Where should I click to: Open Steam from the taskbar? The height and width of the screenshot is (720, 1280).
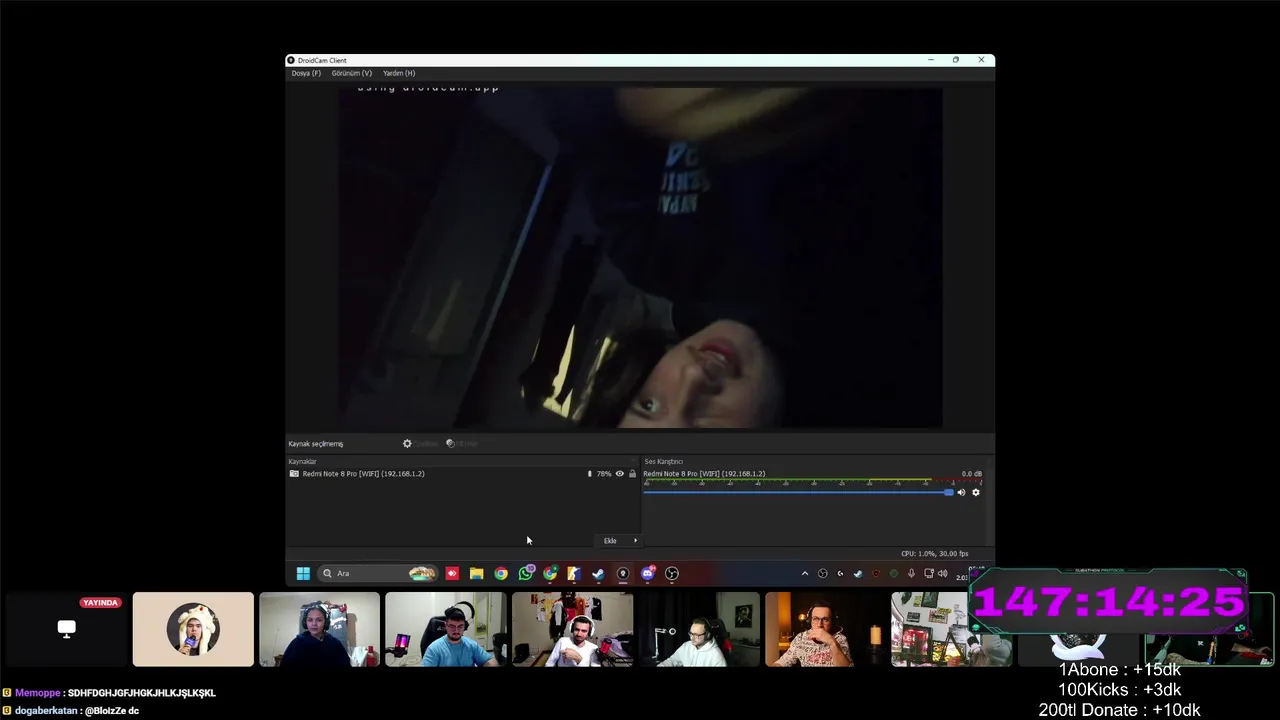pyautogui.click(x=598, y=574)
